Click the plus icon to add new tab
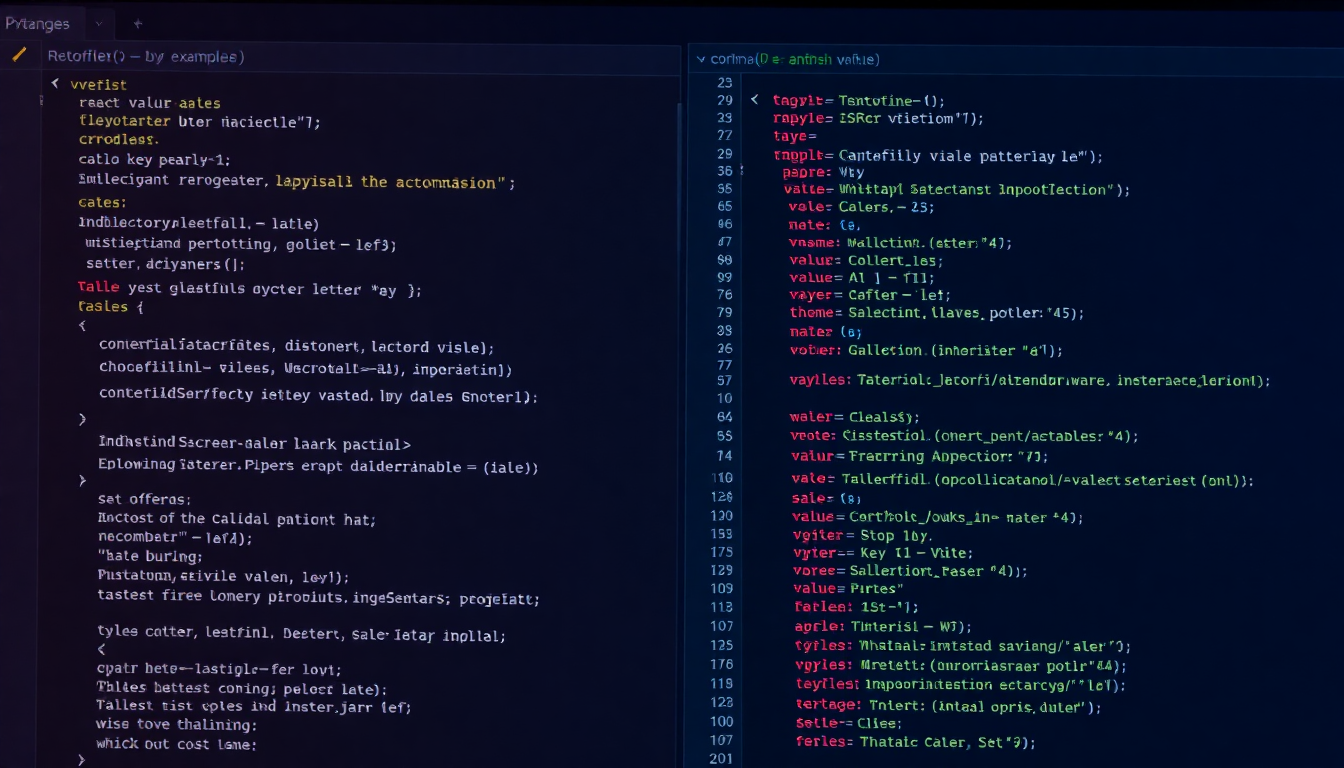The image size is (1344, 768). click(138, 23)
